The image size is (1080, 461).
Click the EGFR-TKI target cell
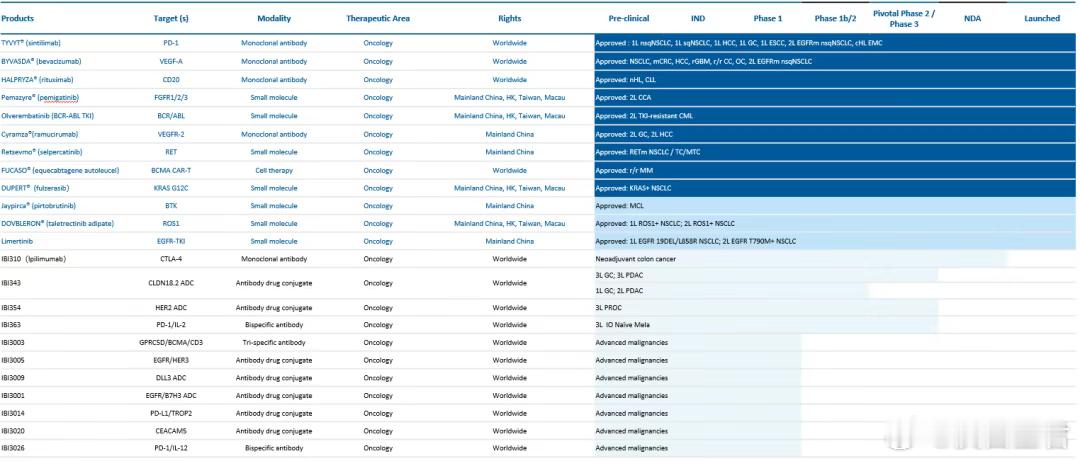click(x=171, y=241)
